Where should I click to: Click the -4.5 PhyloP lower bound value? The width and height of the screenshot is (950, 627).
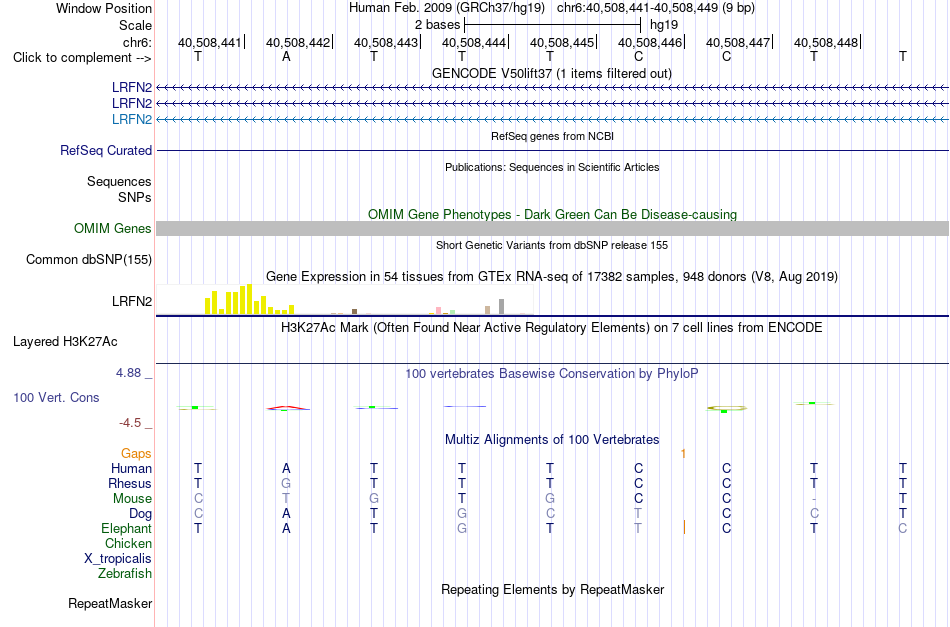point(130,422)
